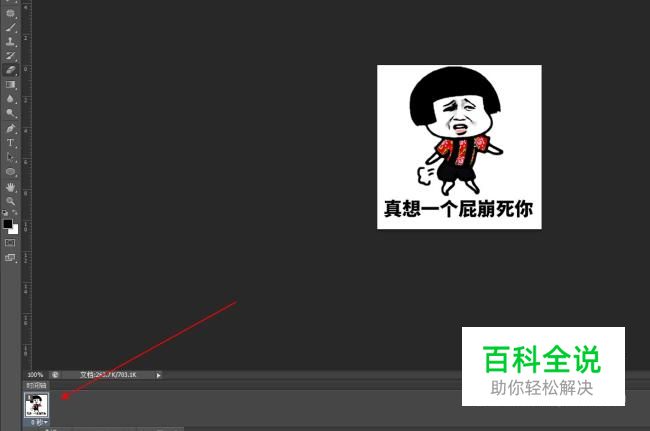Click the document size status text

(108, 375)
